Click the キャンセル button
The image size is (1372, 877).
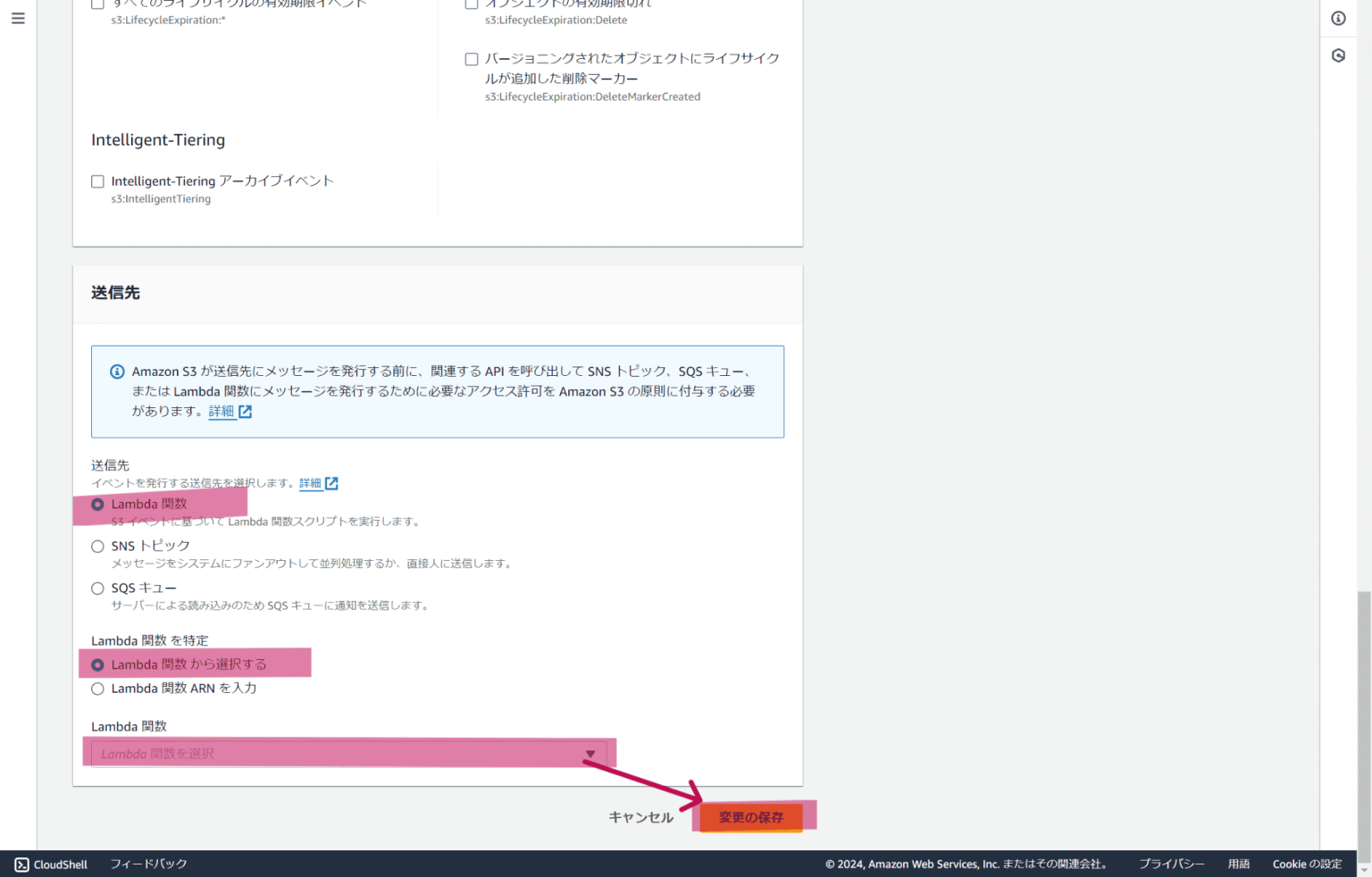click(x=640, y=817)
